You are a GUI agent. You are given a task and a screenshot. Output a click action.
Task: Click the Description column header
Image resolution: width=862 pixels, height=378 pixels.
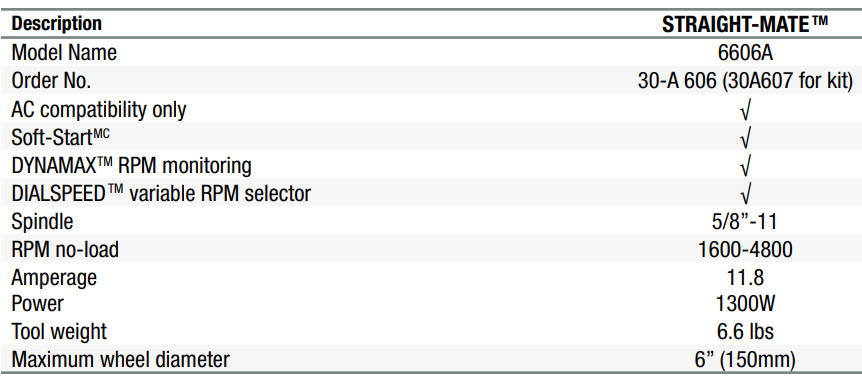pos(57,24)
